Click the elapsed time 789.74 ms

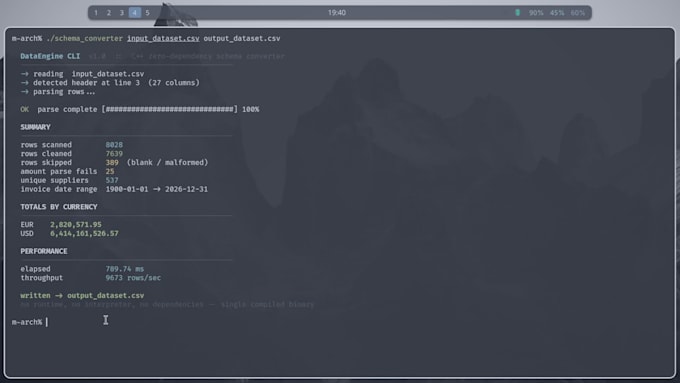click(124, 269)
